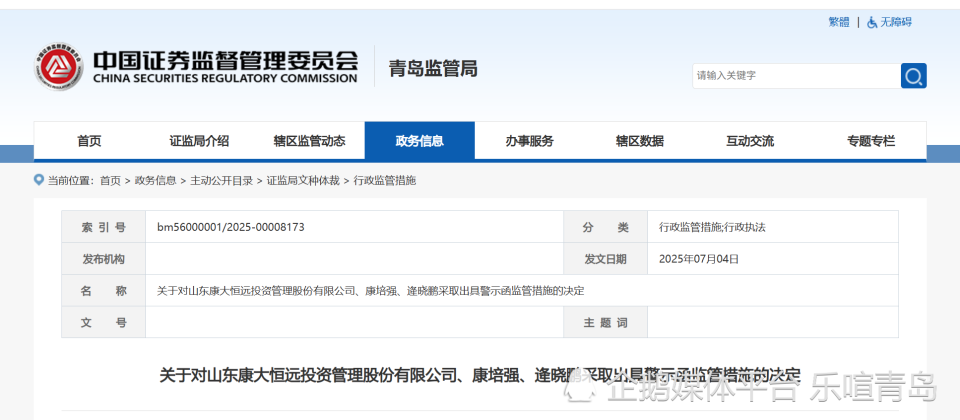Click the CSRC red logo emblem
Screen dimensions: 960x420
tap(59, 67)
